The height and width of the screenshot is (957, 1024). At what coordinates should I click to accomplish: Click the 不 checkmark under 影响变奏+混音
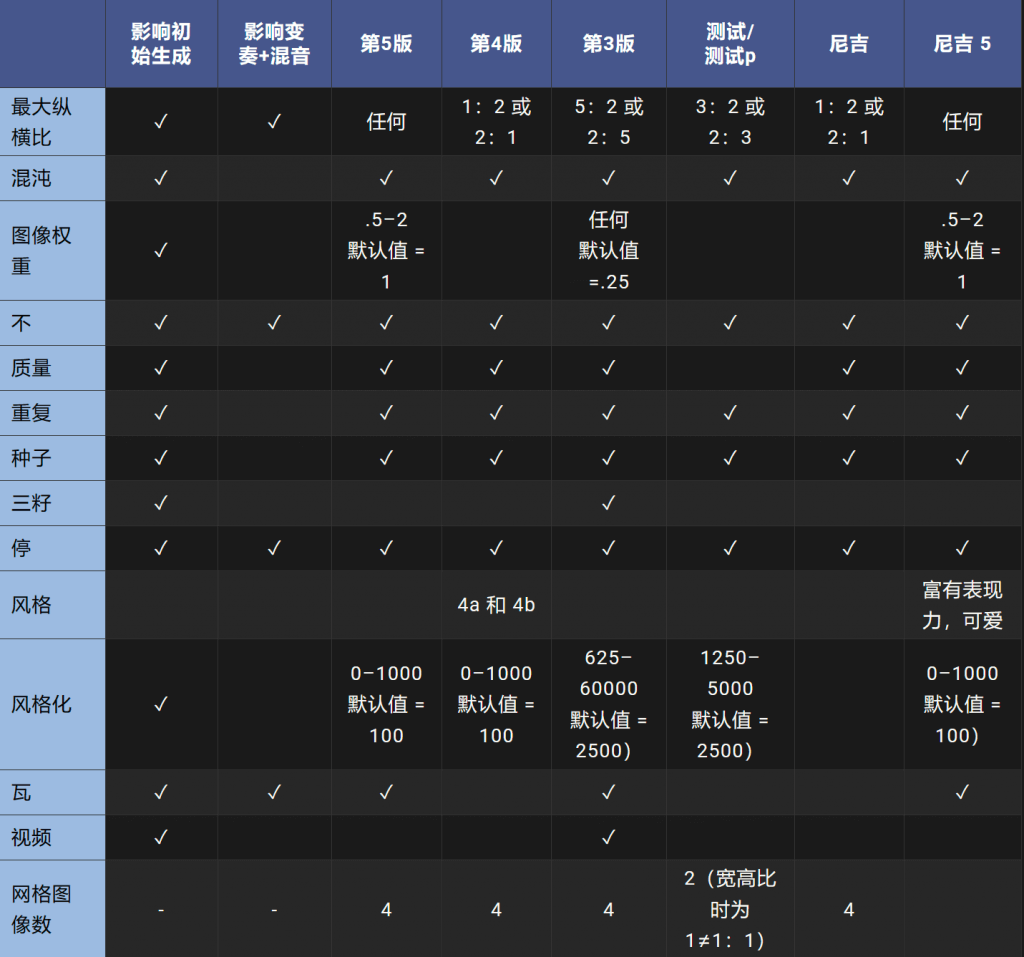pos(274,323)
